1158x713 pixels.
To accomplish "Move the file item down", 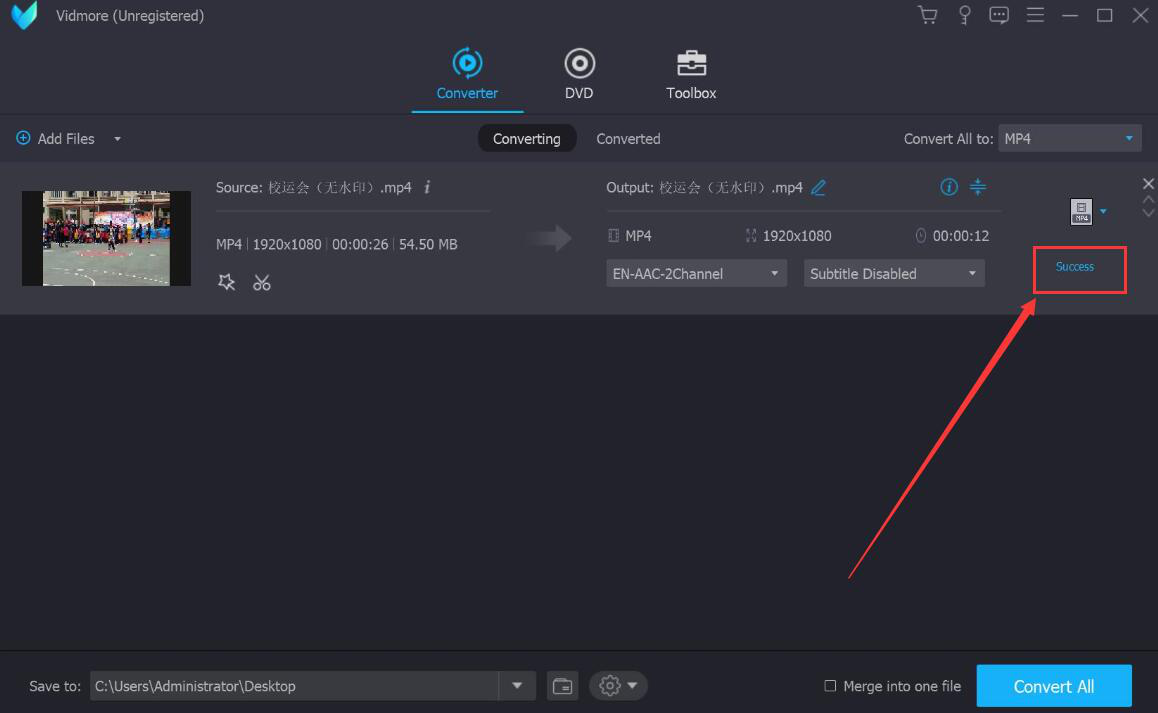I will [x=1148, y=213].
